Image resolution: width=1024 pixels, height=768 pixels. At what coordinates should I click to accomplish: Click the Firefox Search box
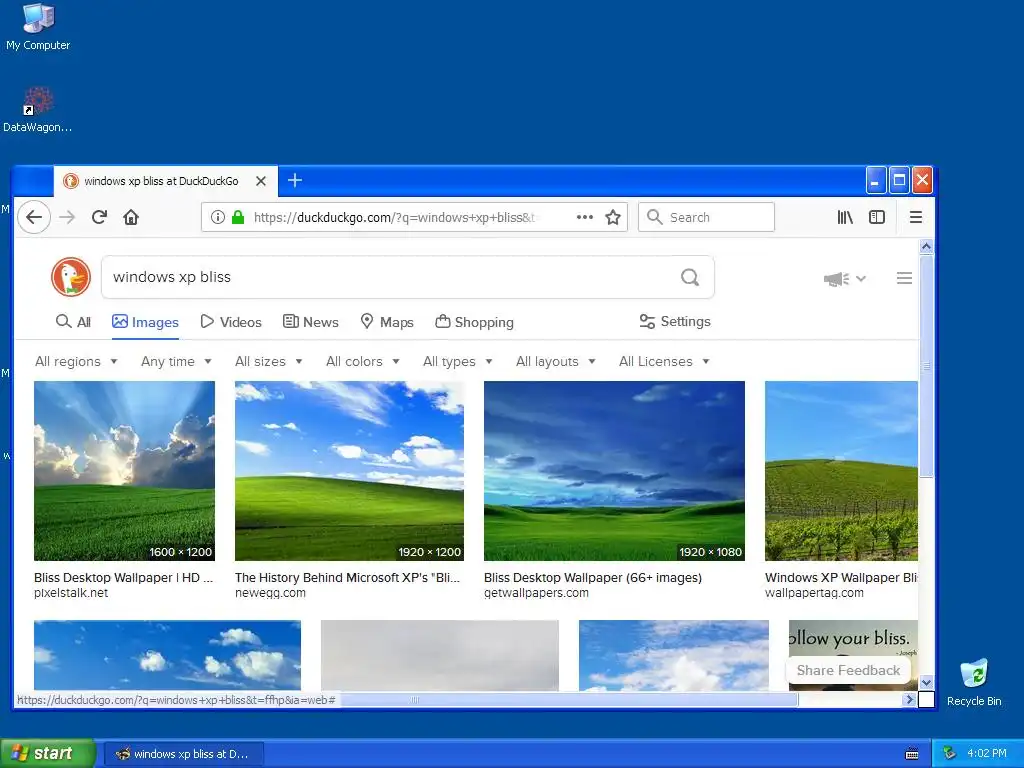pos(706,217)
